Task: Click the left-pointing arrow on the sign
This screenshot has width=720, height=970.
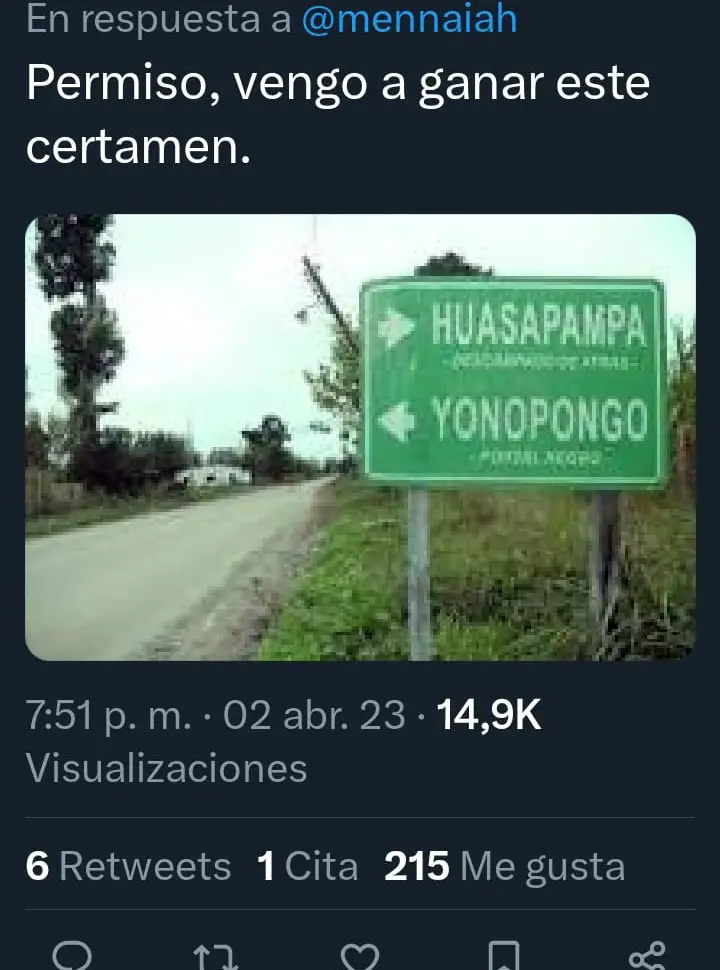Action: click(396, 421)
